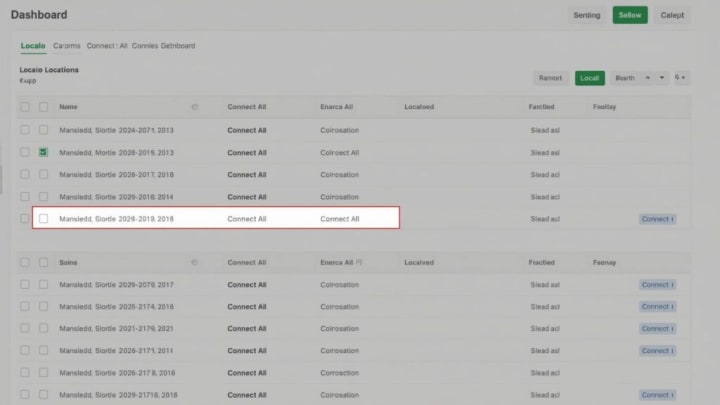Click the filter icon beside the lower Enerca All header

coord(359,263)
